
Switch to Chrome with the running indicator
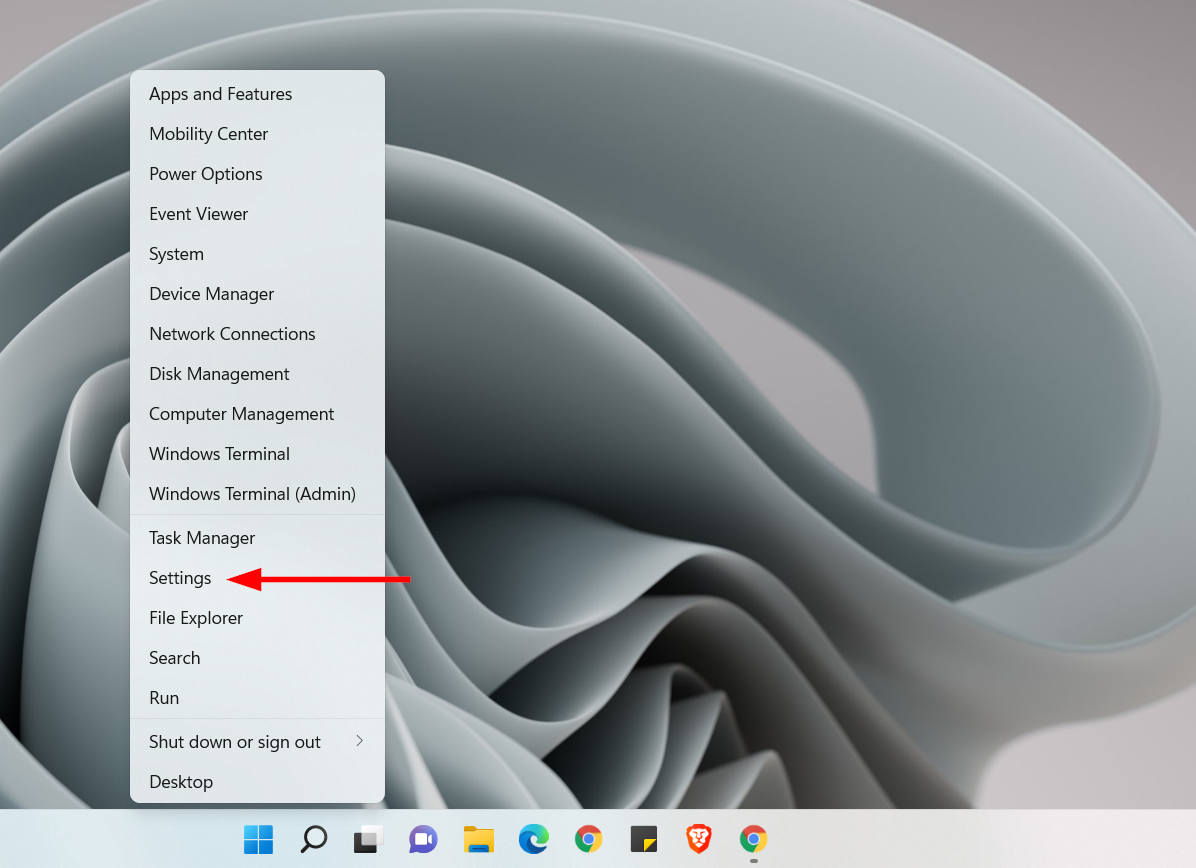coord(754,839)
